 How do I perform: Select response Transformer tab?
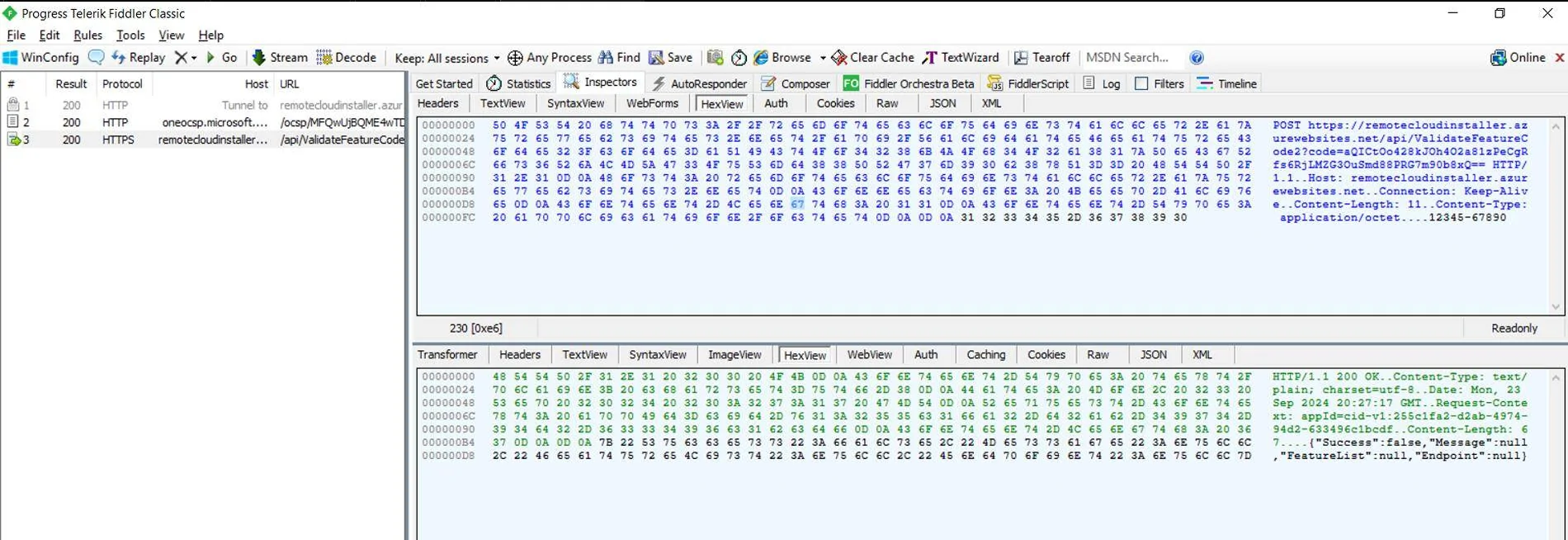pyautogui.click(x=447, y=354)
